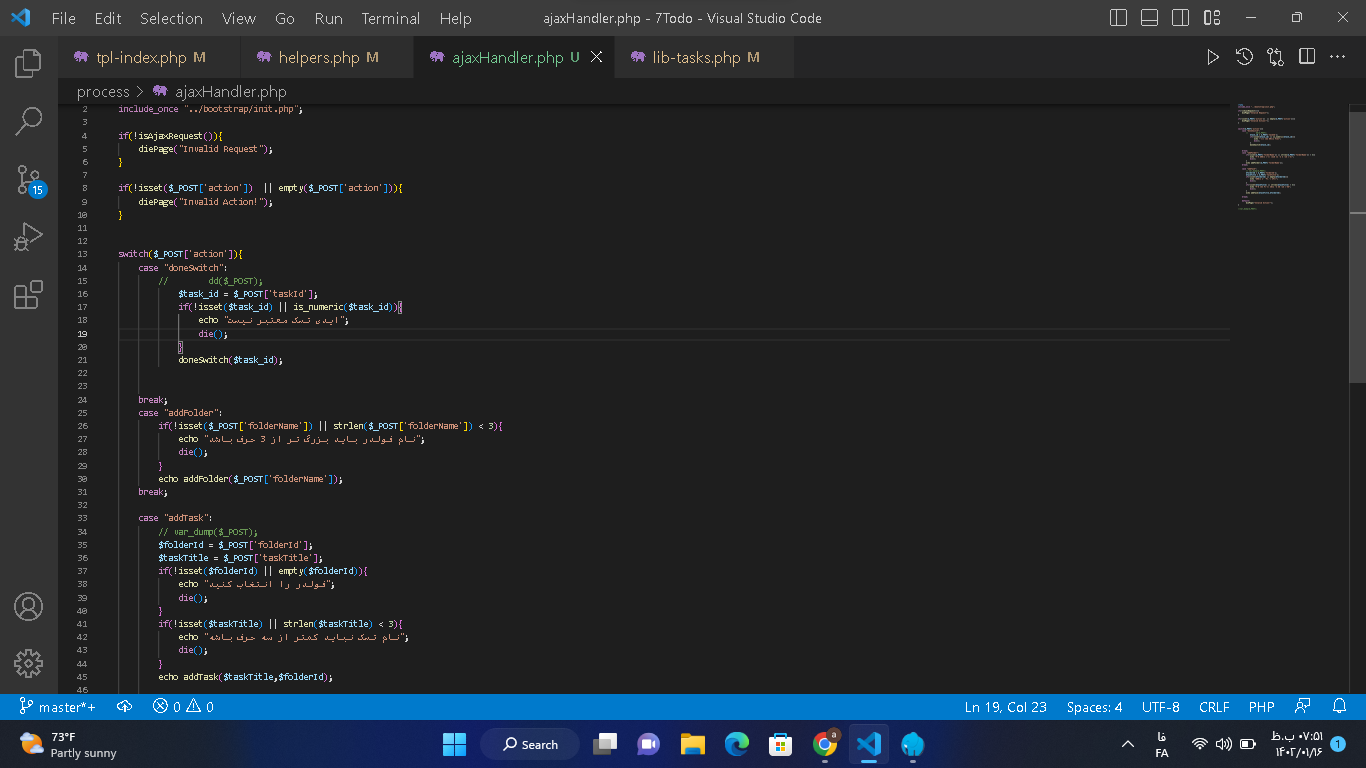Click the feedback icon in status bar
1366x768 pixels.
1302,707
